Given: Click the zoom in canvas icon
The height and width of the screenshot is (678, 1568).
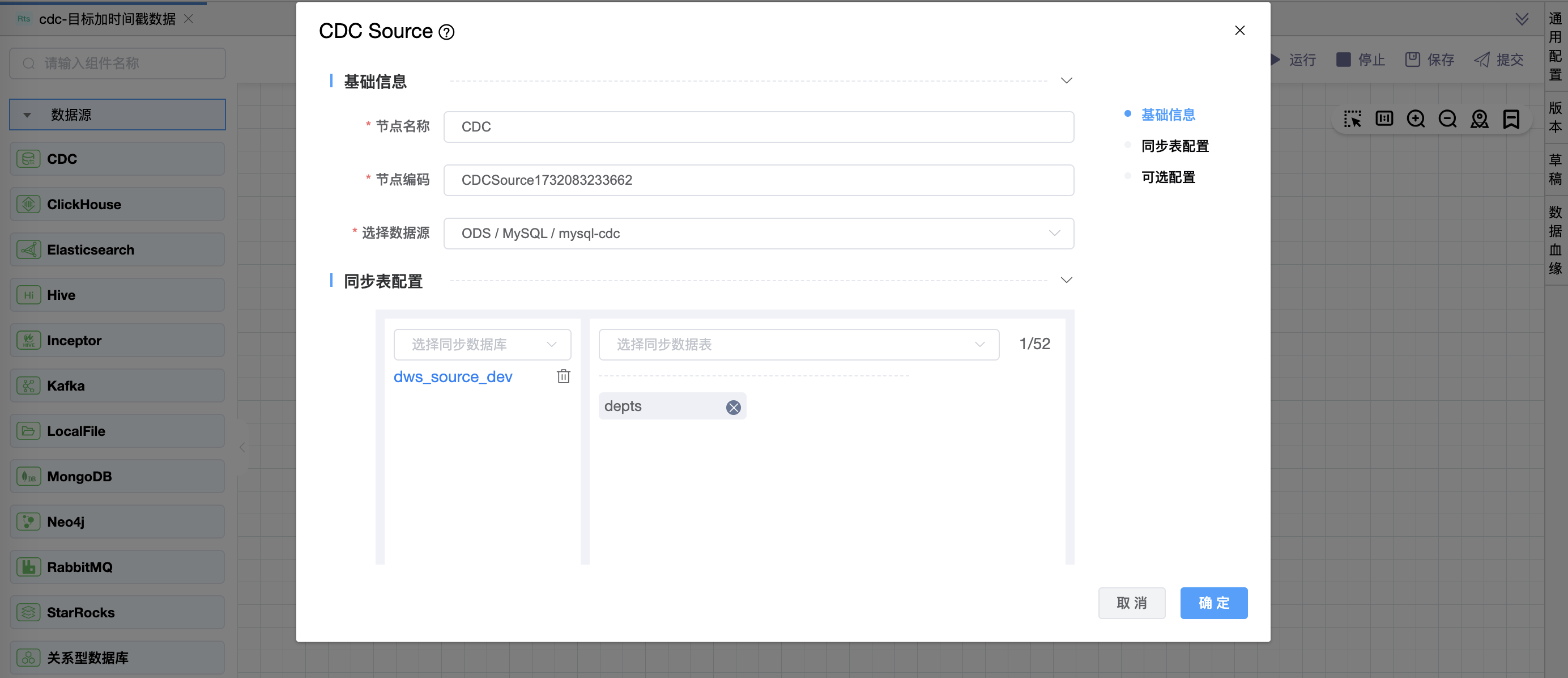Looking at the screenshot, I should pyautogui.click(x=1415, y=119).
